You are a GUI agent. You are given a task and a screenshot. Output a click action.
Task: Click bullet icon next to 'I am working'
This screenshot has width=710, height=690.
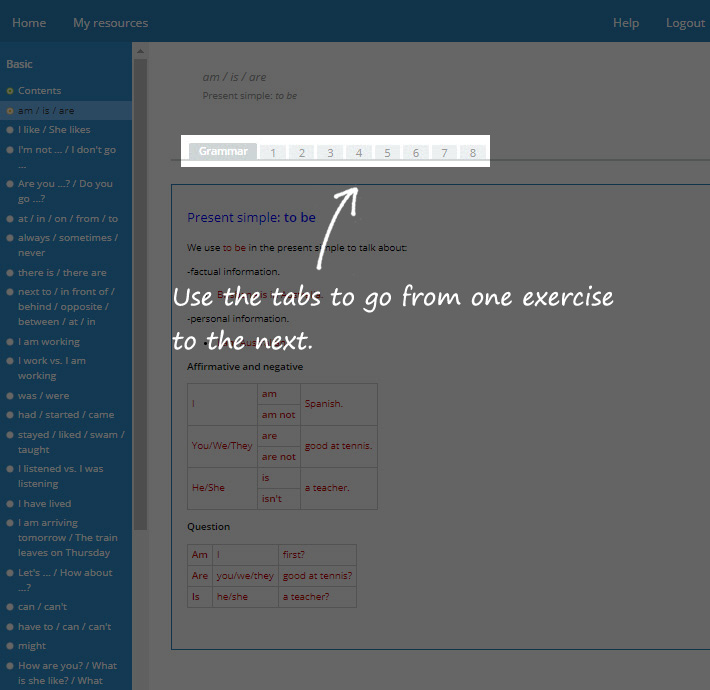10,342
